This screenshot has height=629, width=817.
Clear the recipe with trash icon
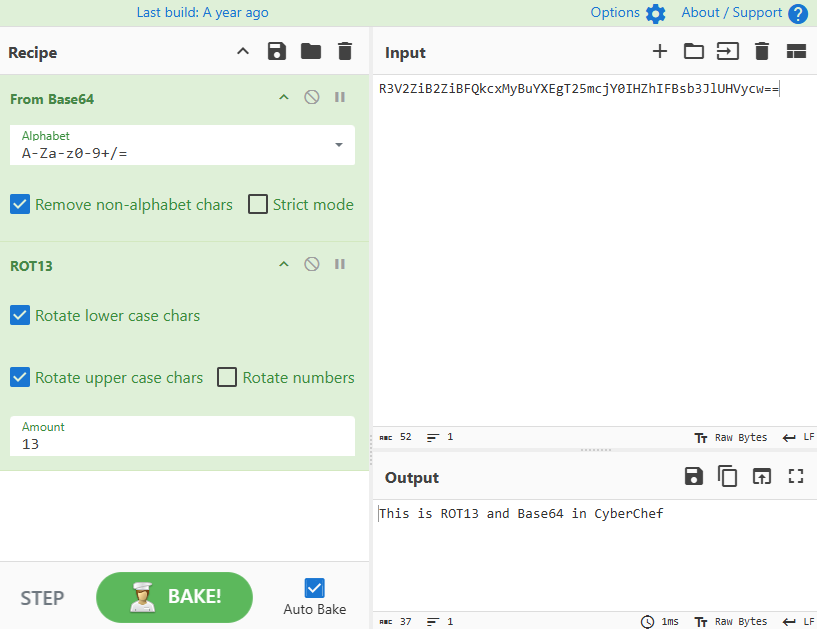point(345,52)
